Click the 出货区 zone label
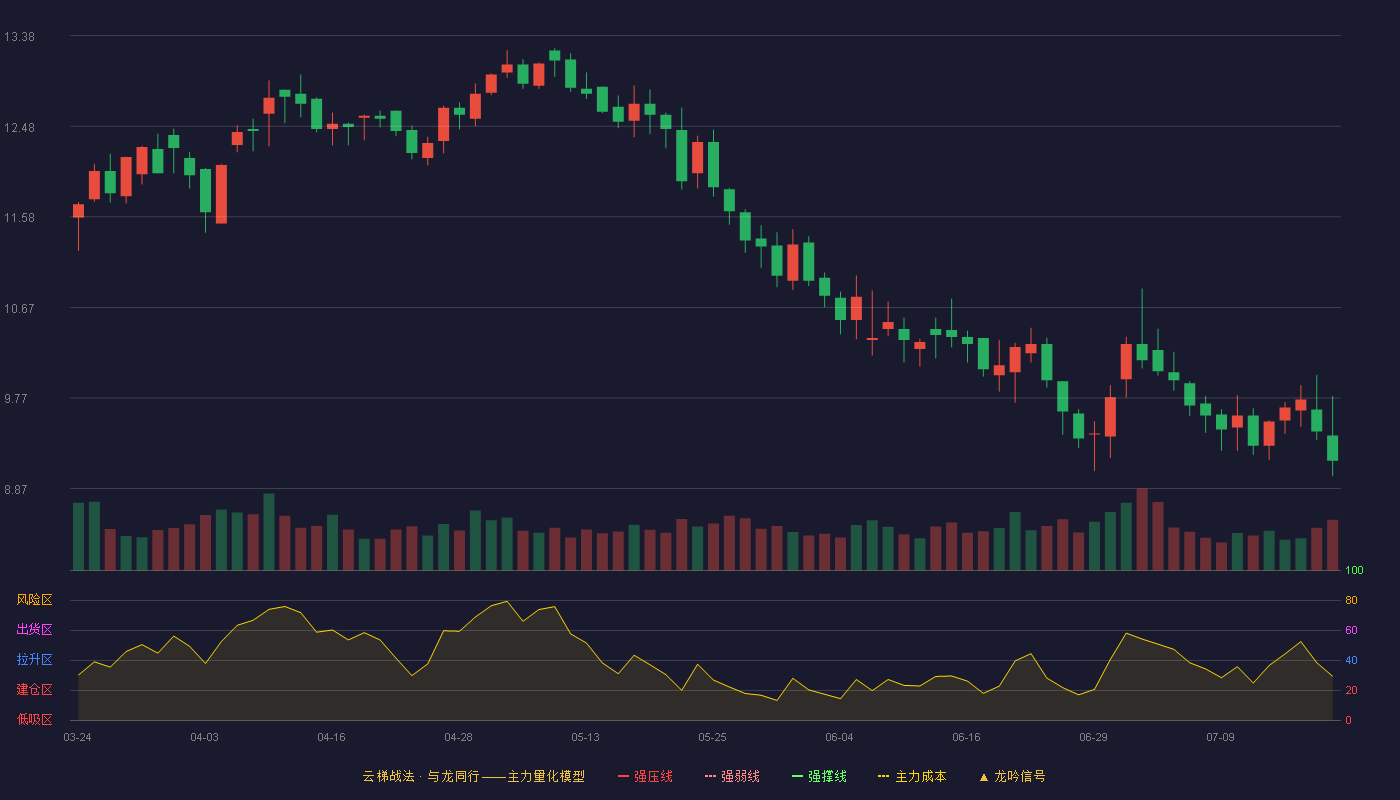 click(34, 630)
